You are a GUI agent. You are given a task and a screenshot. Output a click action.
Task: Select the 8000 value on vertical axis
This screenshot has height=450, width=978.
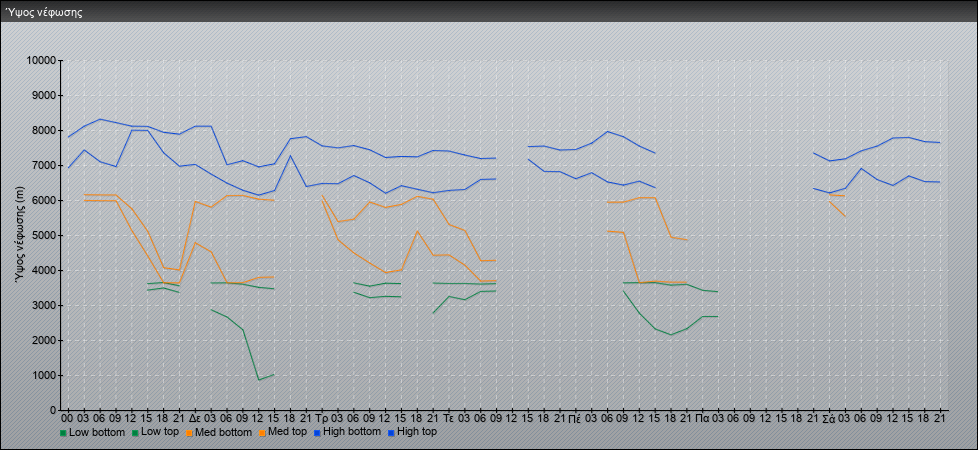(44, 130)
